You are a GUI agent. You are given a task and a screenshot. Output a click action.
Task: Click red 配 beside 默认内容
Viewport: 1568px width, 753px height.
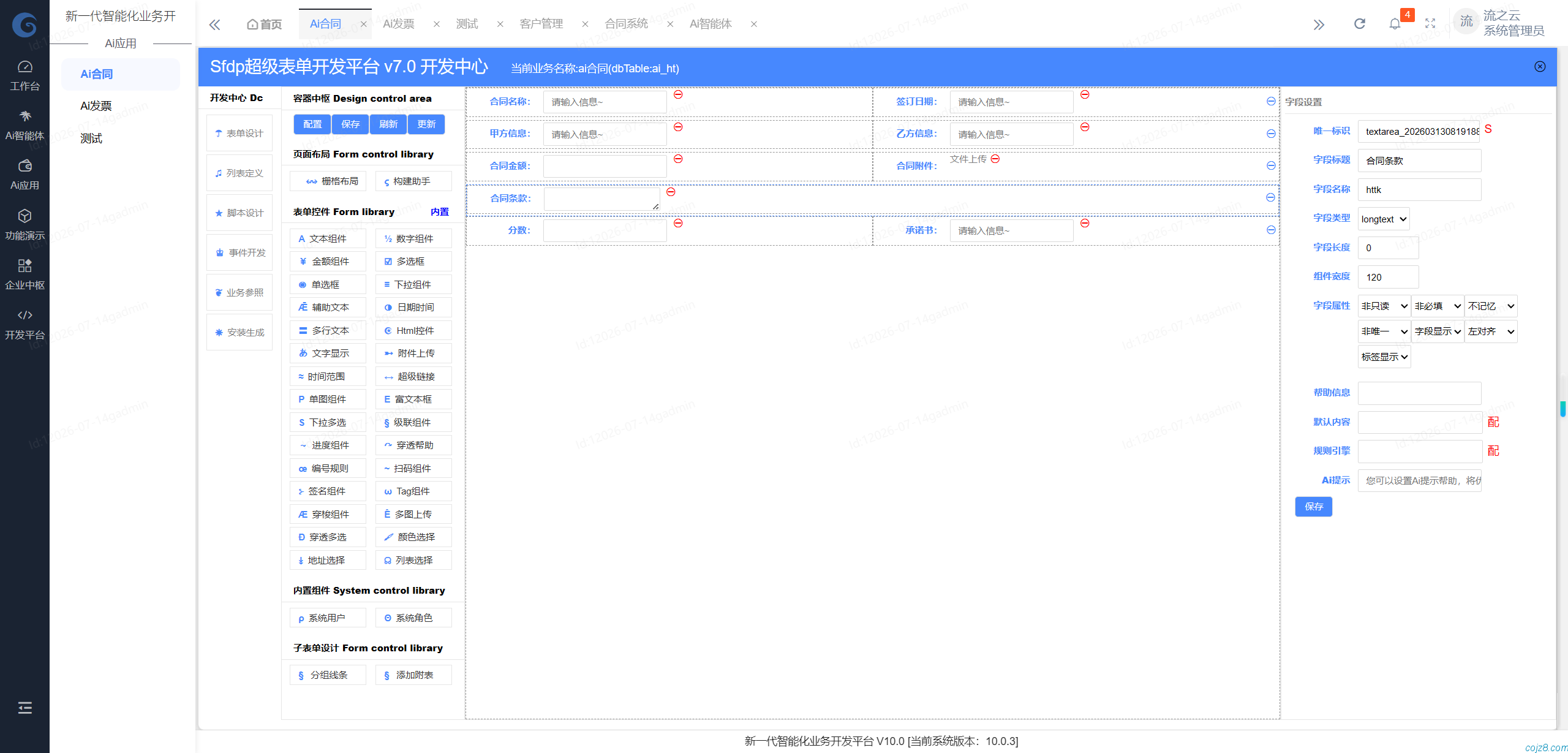1493,422
